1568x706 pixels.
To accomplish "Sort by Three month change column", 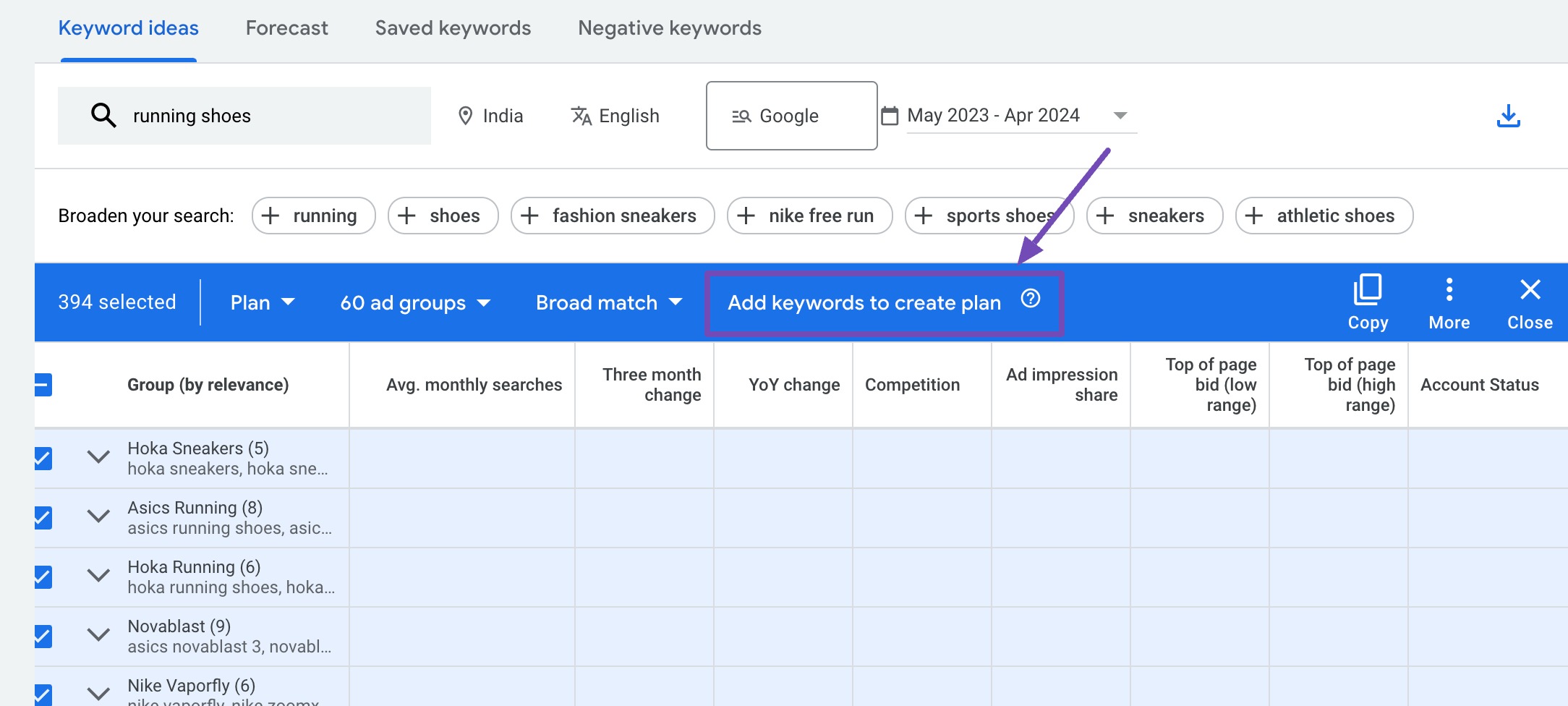I will (652, 385).
